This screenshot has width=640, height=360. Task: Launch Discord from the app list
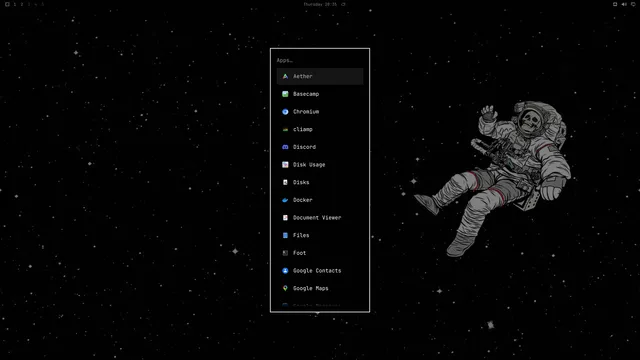(320, 147)
